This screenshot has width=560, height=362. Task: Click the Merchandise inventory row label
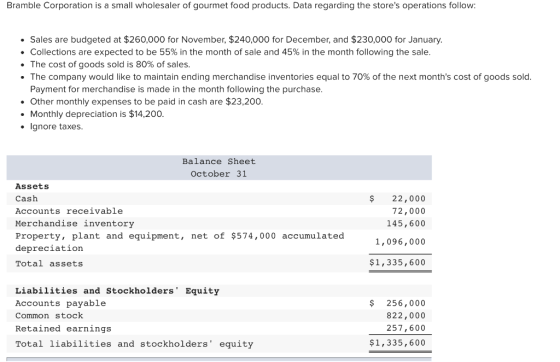point(75,223)
